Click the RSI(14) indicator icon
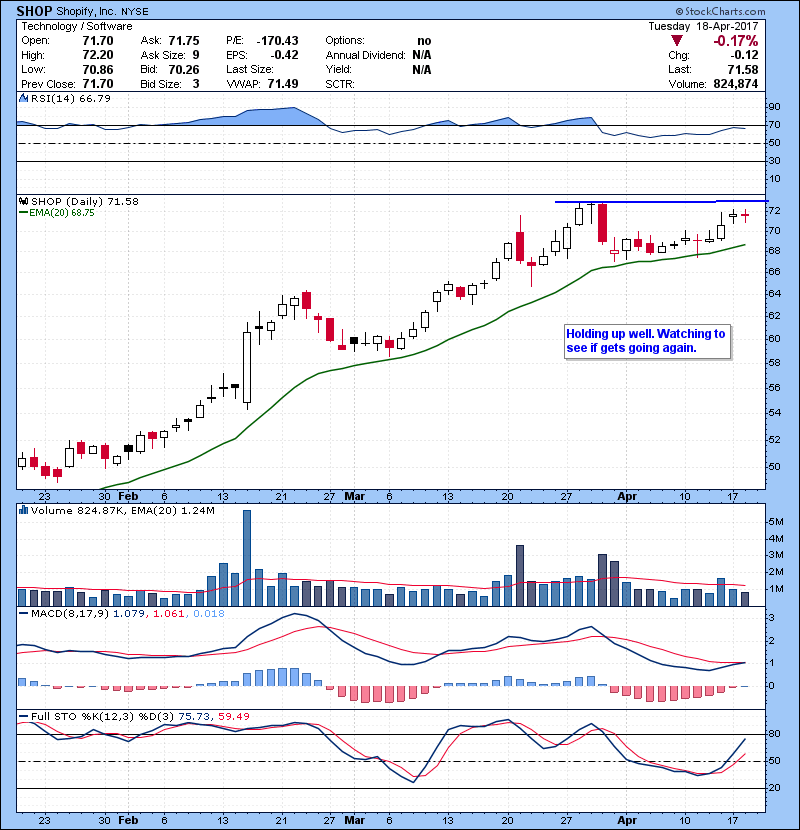Screen dimensions: 800x830 [23, 98]
